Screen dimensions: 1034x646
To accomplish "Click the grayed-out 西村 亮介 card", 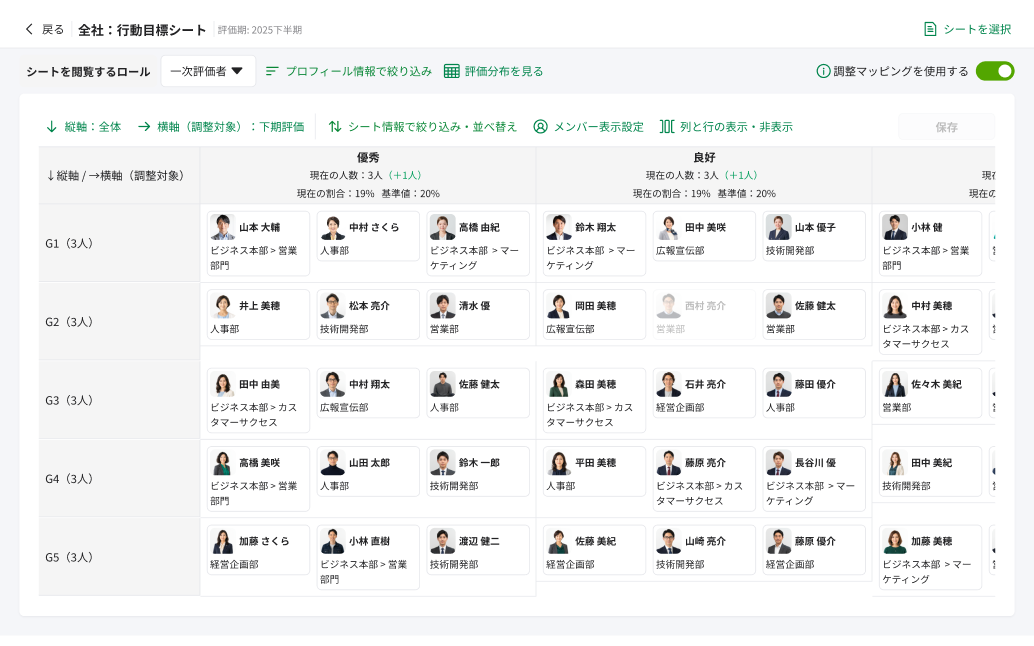I will tap(703, 314).
